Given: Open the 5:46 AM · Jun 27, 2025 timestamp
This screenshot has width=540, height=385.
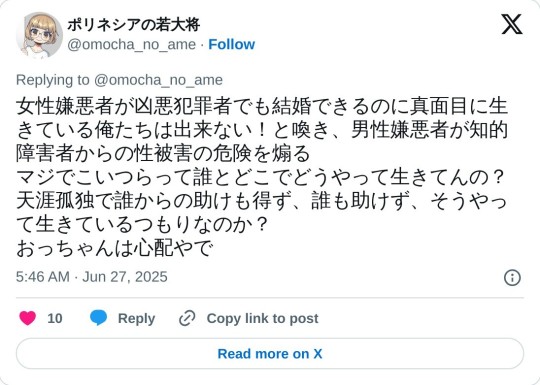Looking at the screenshot, I should [92, 277].
